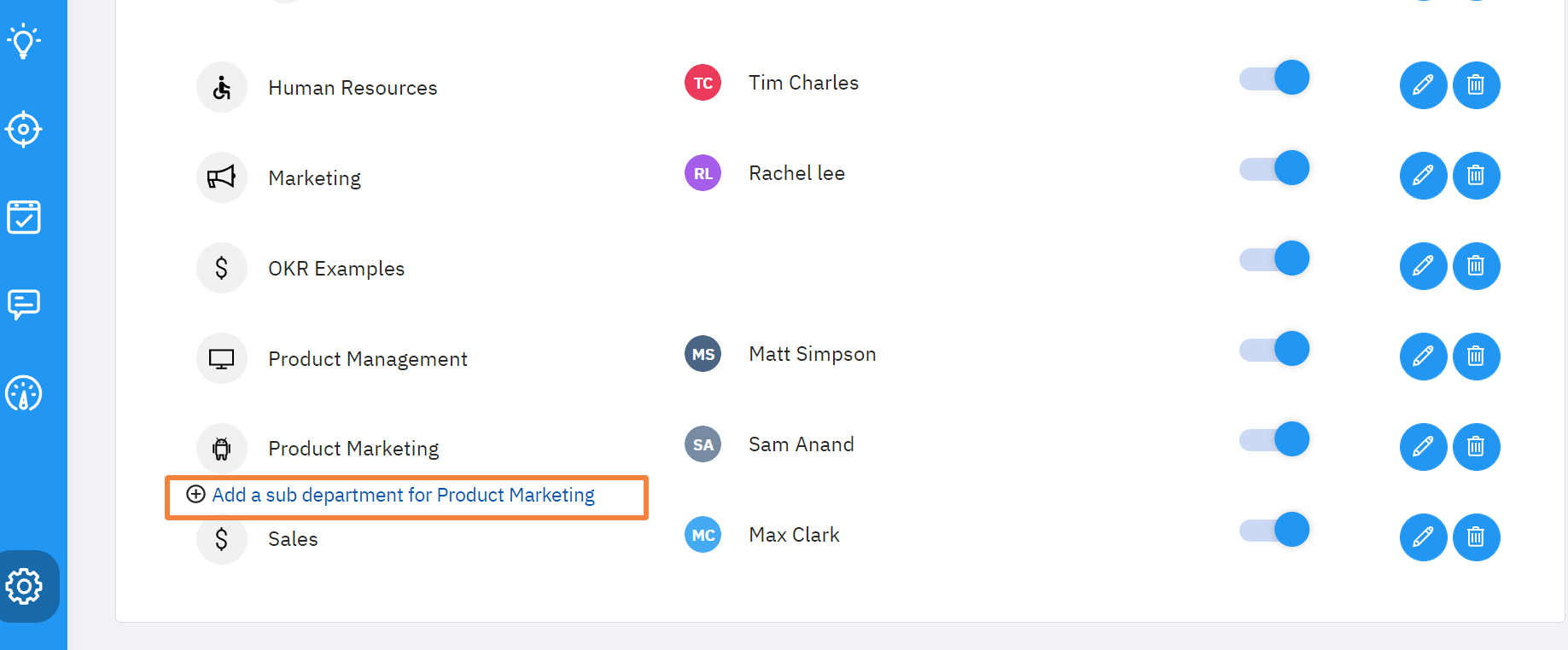Edit the Product Marketing department

coord(1423,447)
